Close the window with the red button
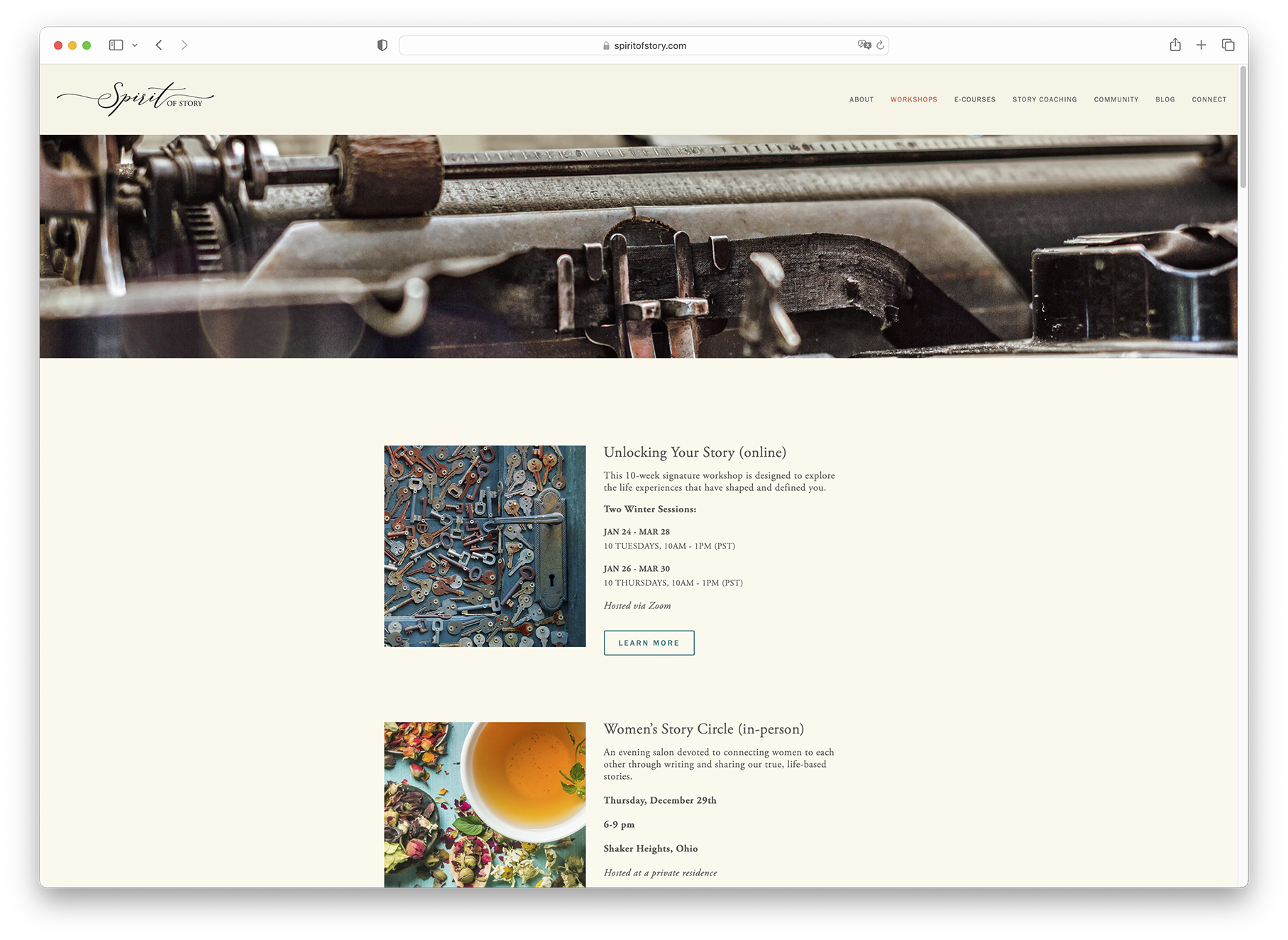 tap(58, 45)
